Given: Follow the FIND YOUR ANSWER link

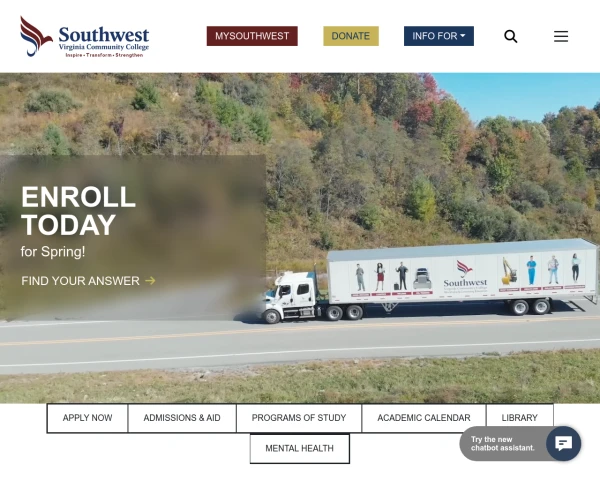Looking at the screenshot, I should click(x=80, y=281).
